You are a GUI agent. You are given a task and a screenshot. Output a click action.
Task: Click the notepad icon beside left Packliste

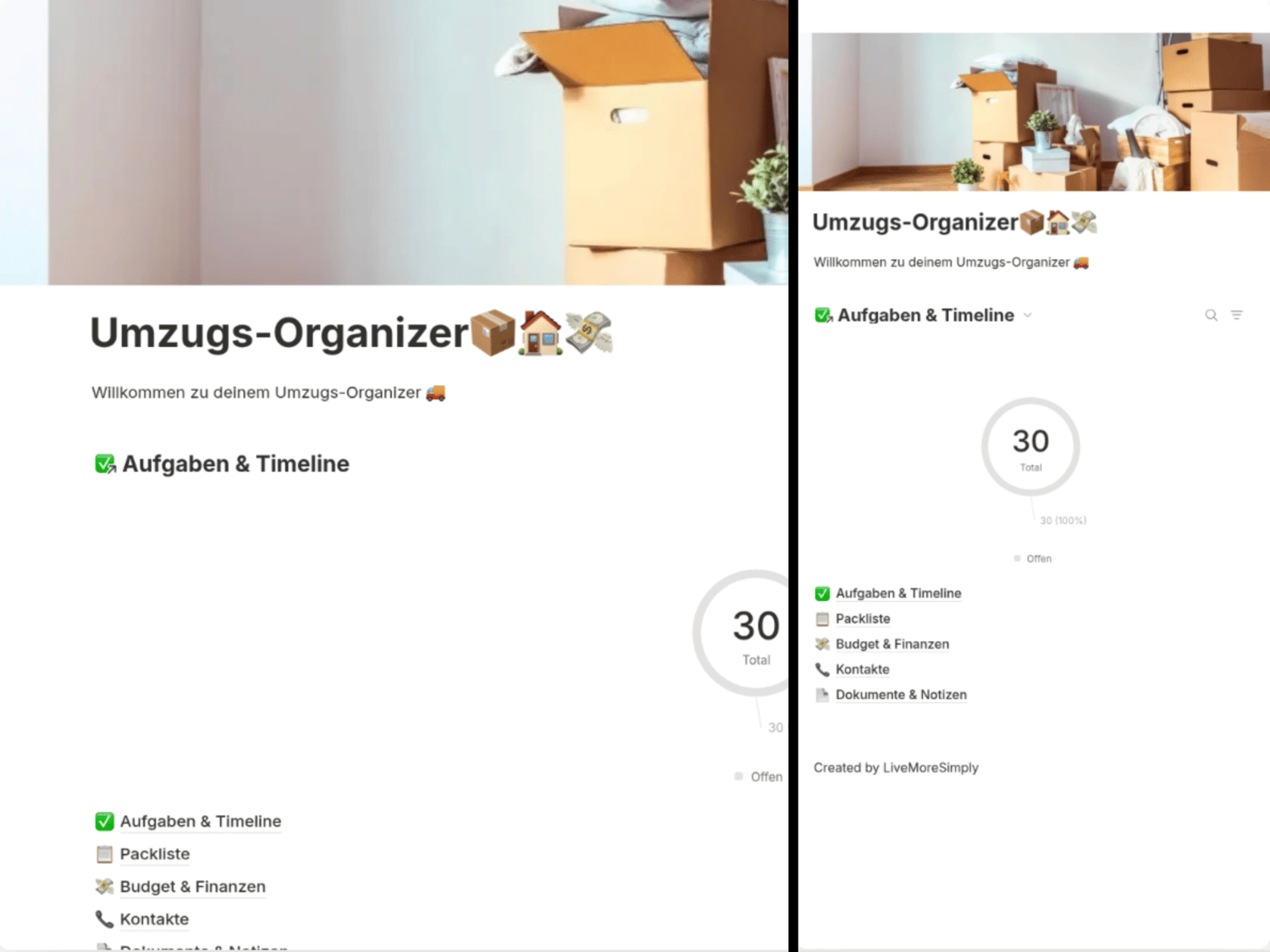(x=104, y=854)
